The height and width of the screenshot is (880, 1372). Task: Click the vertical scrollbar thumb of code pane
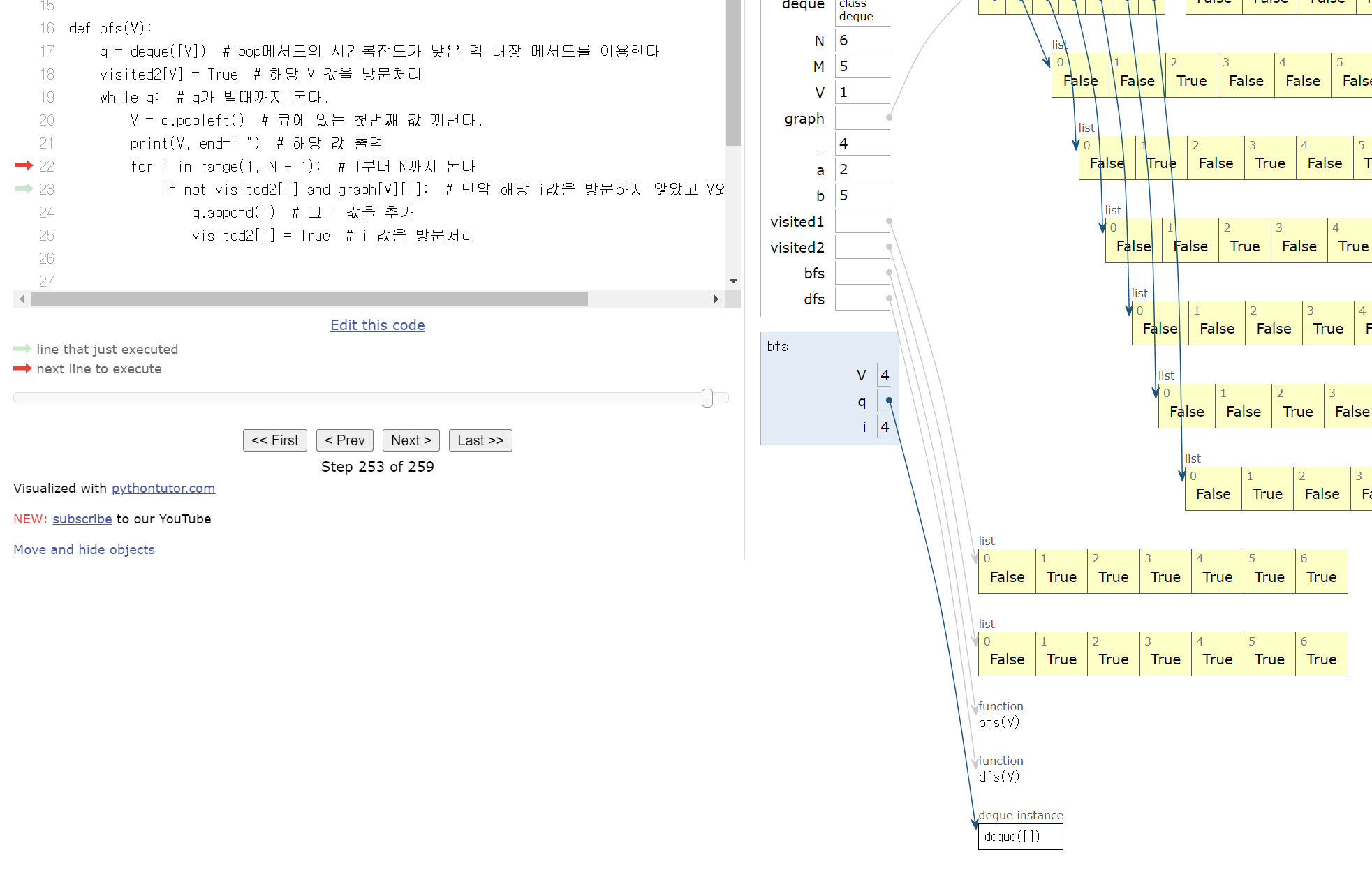click(x=733, y=73)
